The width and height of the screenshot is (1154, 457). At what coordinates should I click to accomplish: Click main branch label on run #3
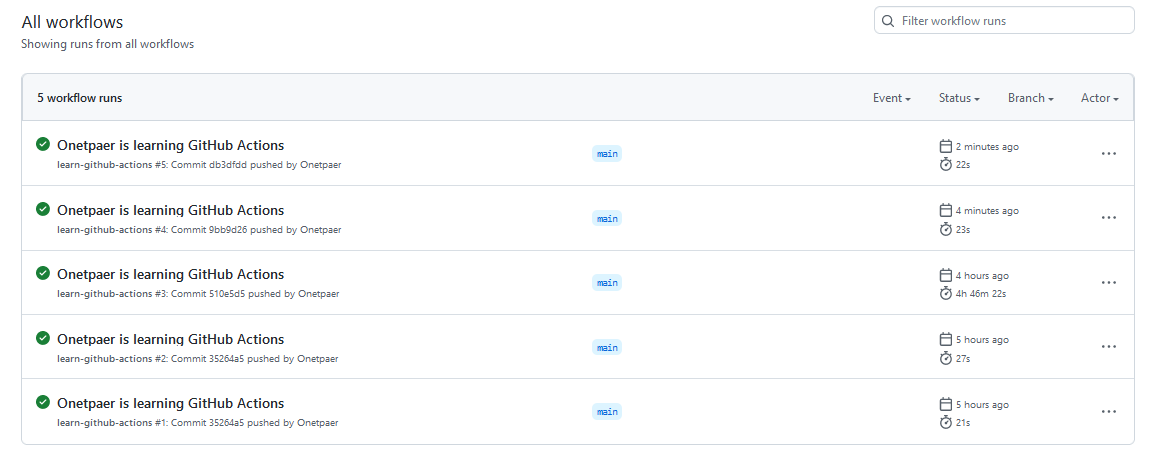[x=607, y=283]
